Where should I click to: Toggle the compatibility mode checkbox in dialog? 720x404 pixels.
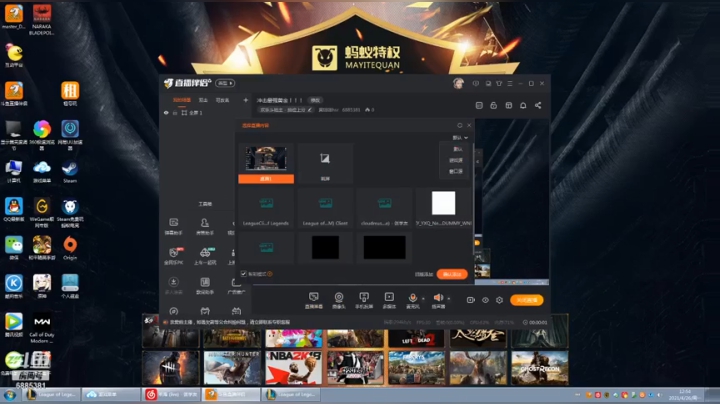(244, 274)
